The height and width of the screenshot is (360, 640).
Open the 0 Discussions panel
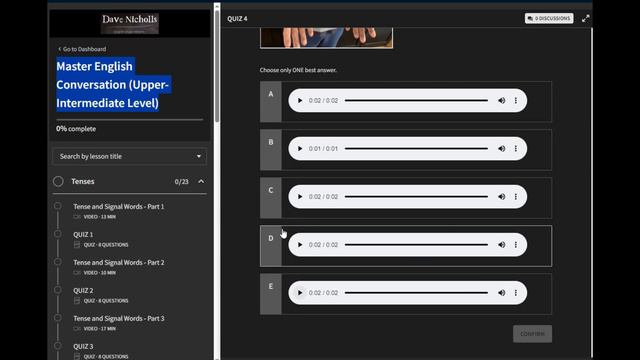point(549,18)
